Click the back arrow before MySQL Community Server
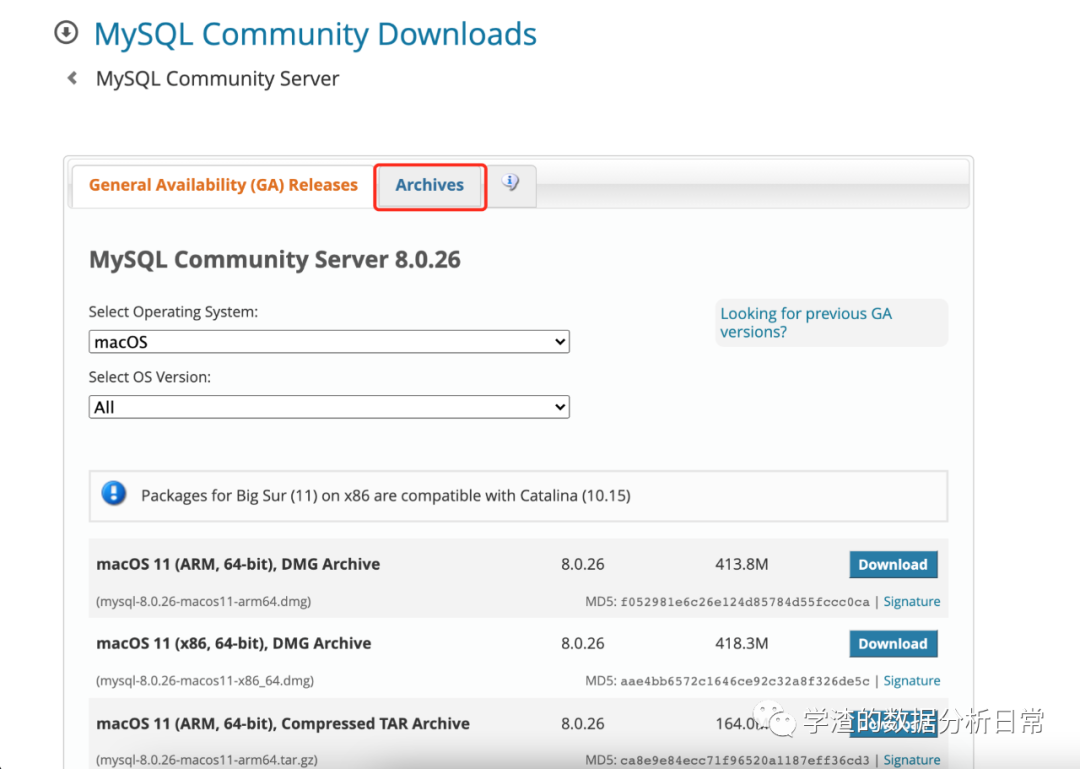This screenshot has width=1080, height=769. tap(72, 78)
